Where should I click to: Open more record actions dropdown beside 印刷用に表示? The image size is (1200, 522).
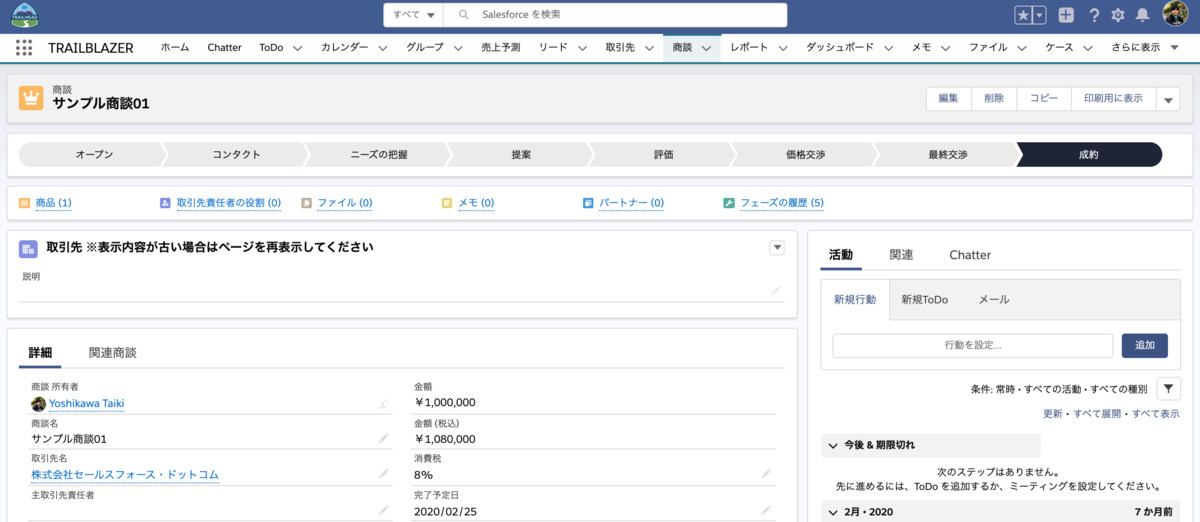pyautogui.click(x=1168, y=99)
